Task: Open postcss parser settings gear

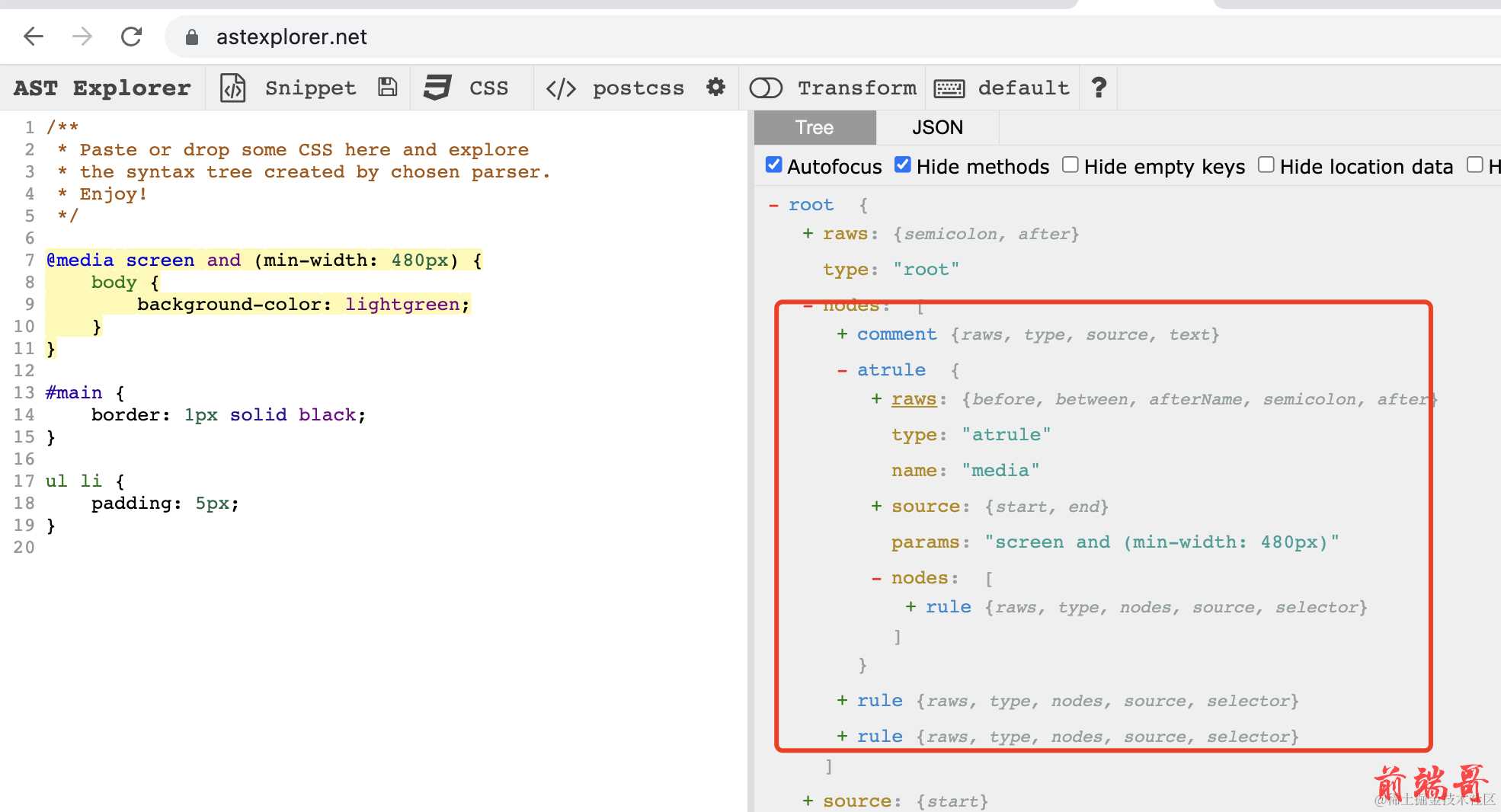Action: (715, 88)
